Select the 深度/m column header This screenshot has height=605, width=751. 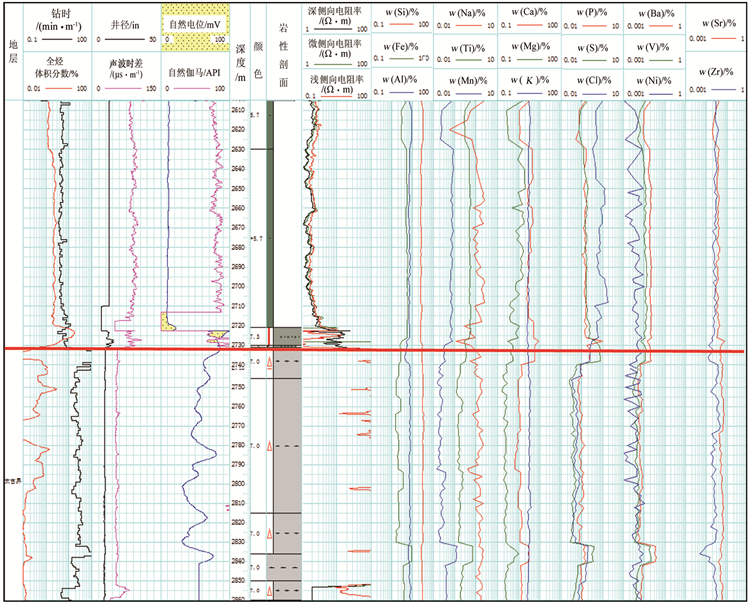(x=241, y=54)
